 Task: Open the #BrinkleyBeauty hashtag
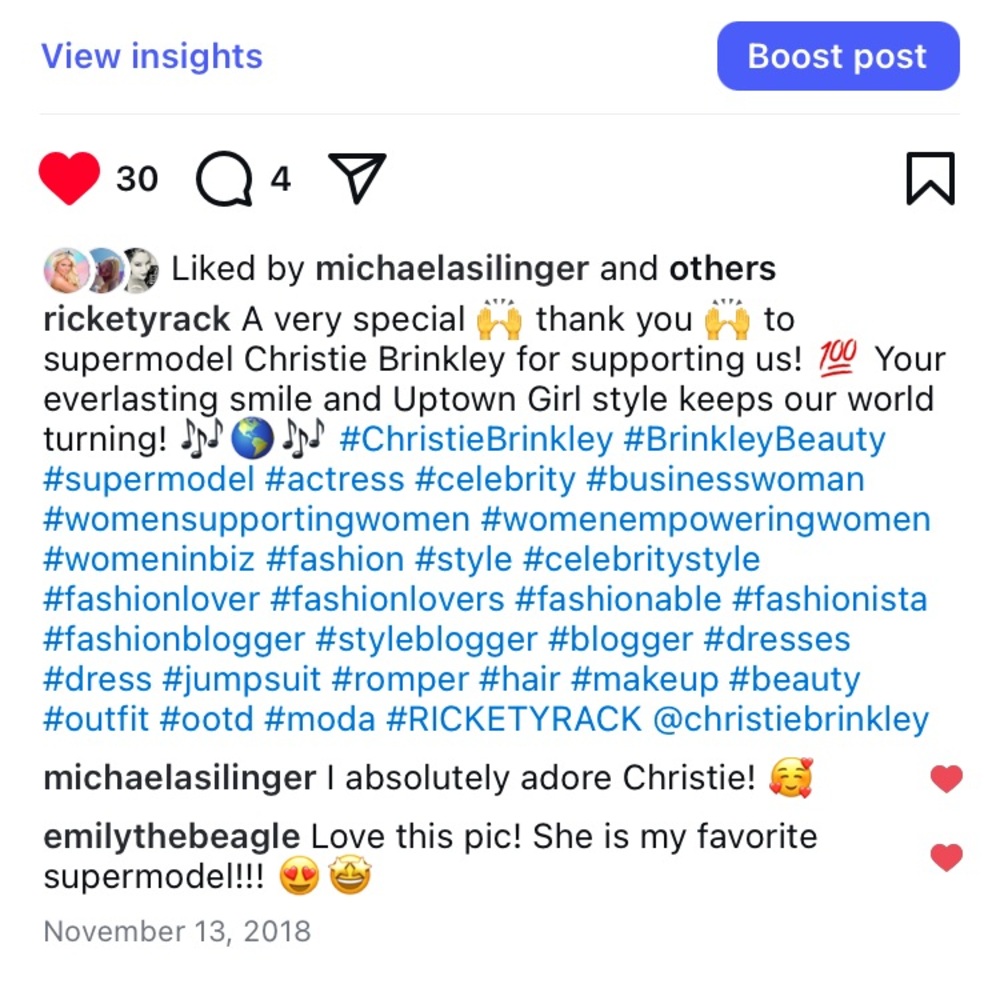pyautogui.click(x=754, y=439)
